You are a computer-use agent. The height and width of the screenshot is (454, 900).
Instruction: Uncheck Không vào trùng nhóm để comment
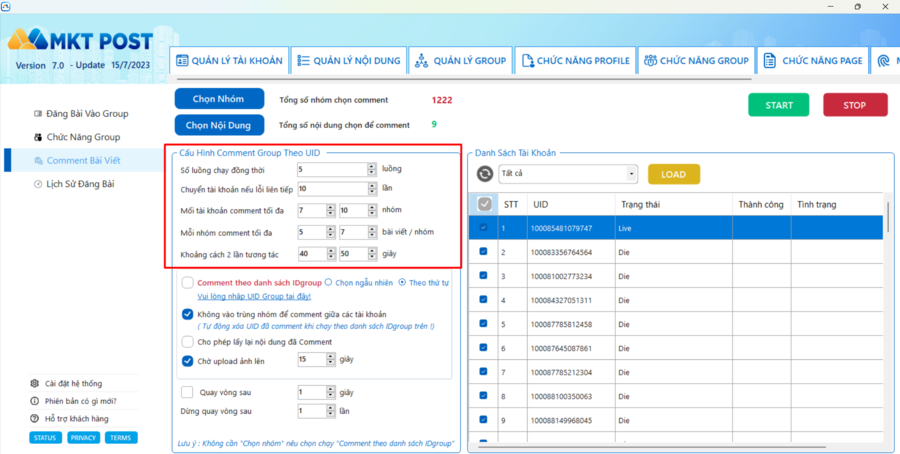[188, 315]
